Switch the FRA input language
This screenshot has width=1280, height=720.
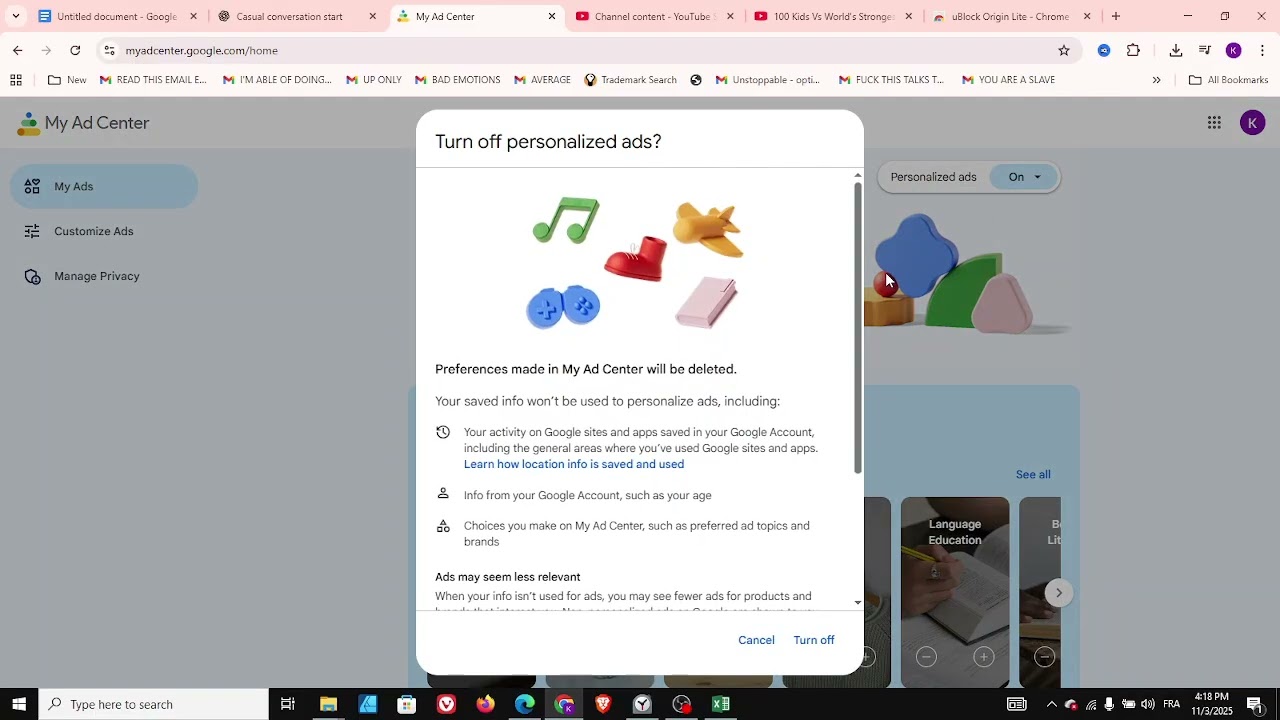(x=1172, y=704)
